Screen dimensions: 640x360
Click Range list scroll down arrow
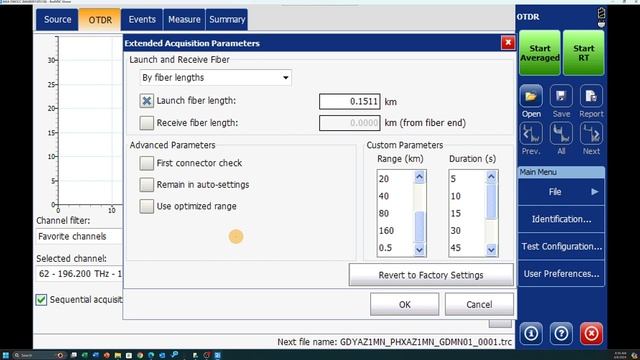(x=419, y=249)
